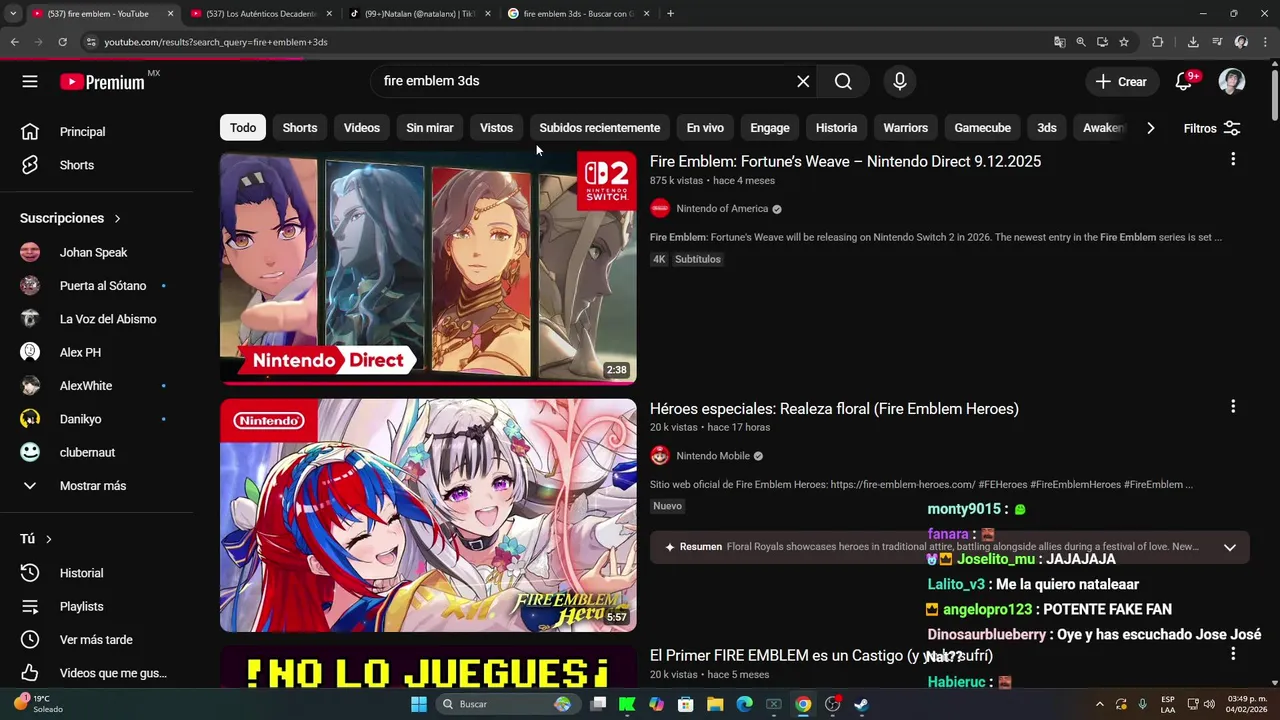
Task: Open options menu for Realeza floral video
Action: (x=1233, y=406)
